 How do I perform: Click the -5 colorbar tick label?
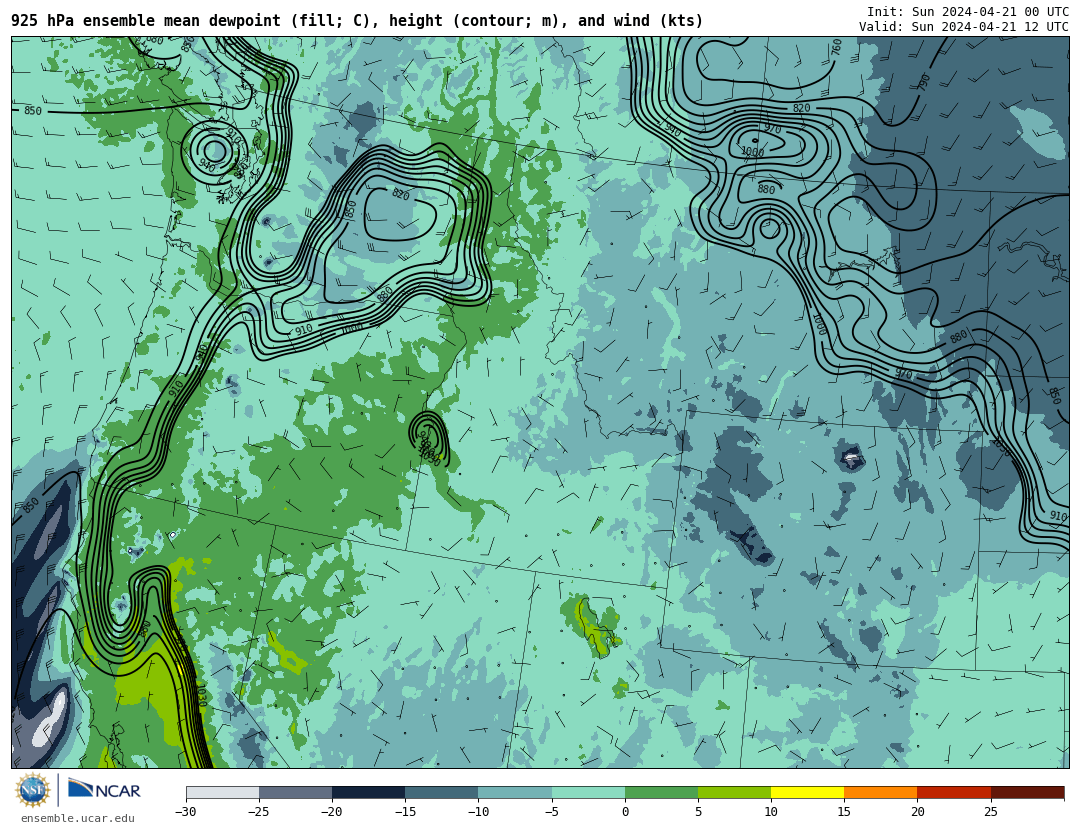click(x=551, y=812)
